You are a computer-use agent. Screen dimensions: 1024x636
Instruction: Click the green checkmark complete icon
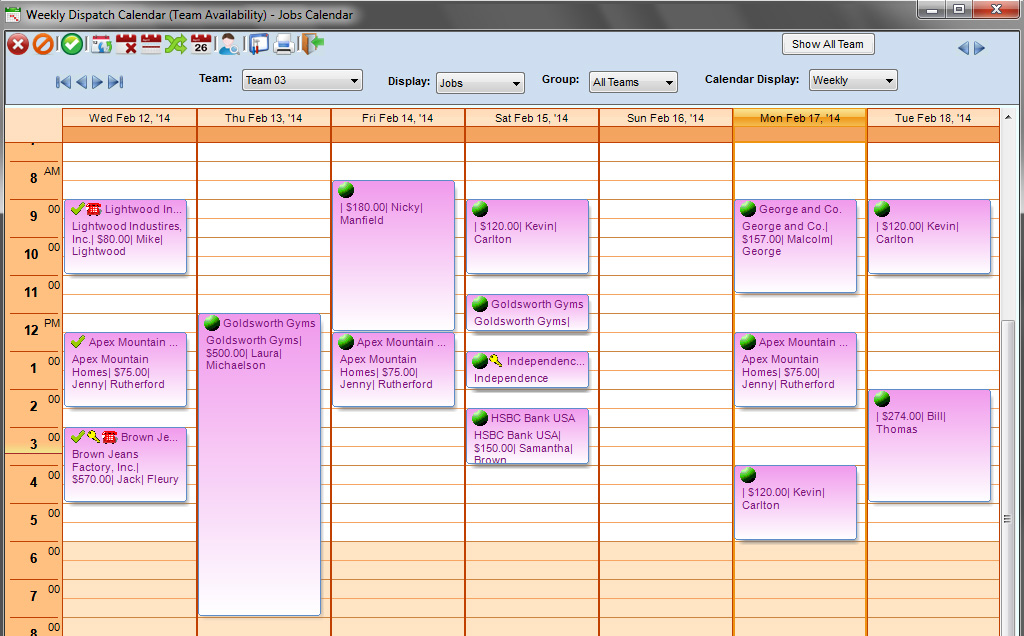[72, 44]
